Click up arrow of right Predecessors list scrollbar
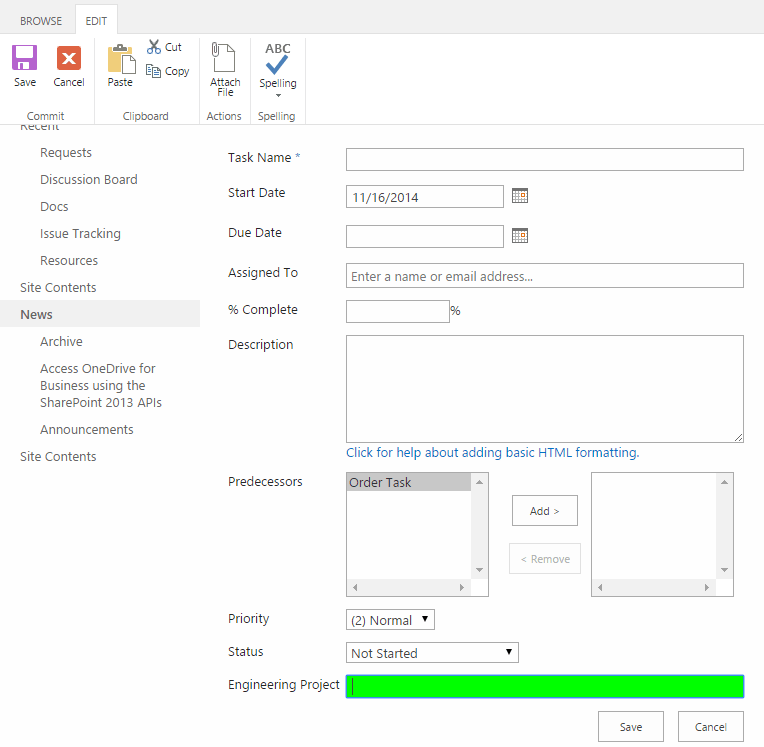764x747 pixels. pyautogui.click(x=725, y=482)
